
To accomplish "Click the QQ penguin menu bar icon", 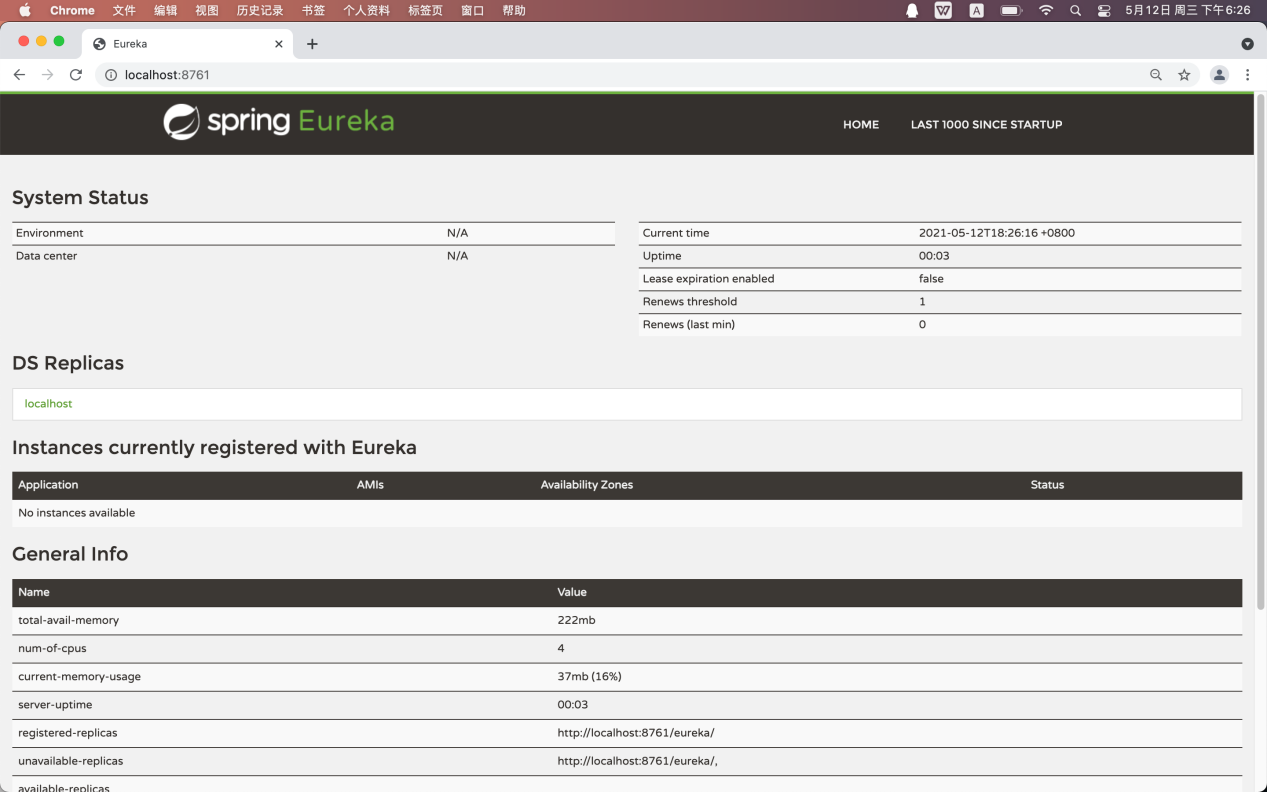I will click(912, 10).
